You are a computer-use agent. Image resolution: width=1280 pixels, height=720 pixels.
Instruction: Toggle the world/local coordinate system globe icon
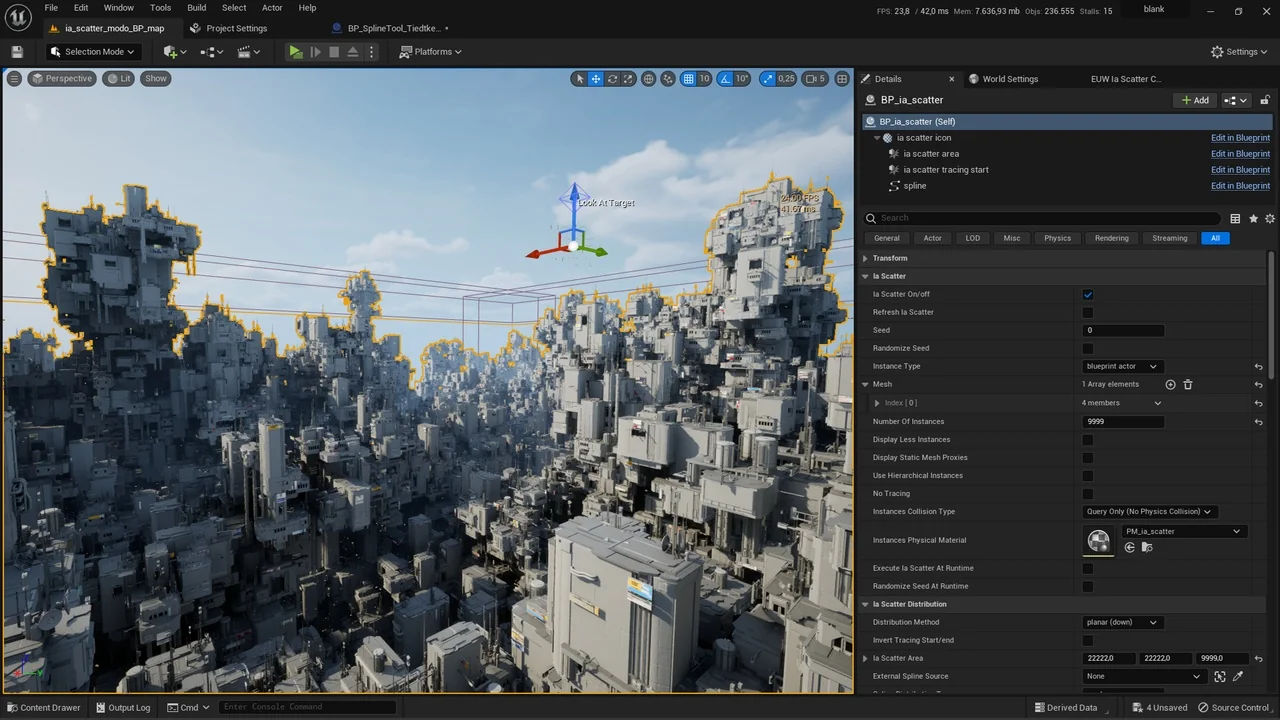[x=648, y=79]
